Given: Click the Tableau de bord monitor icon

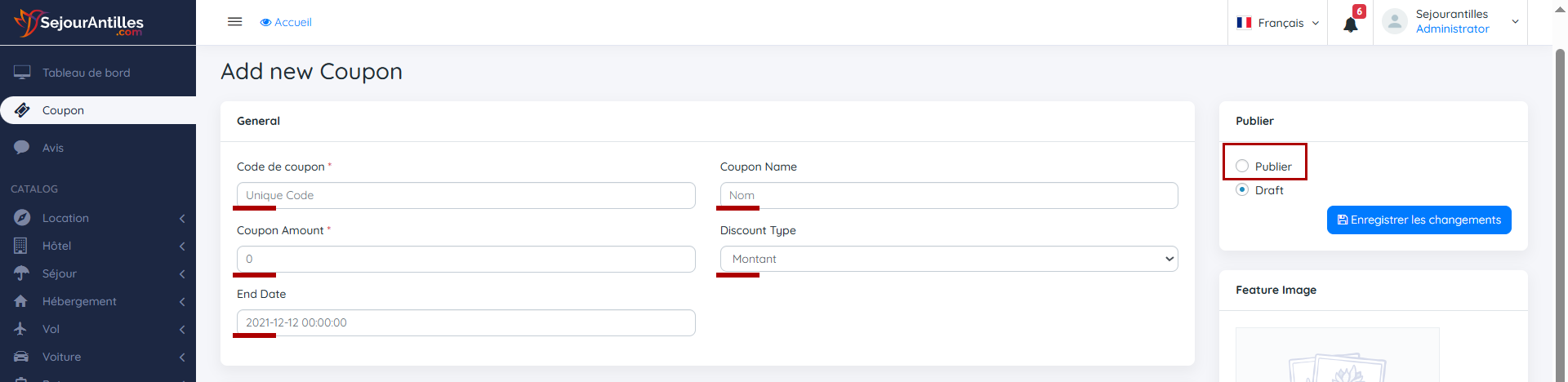Looking at the screenshot, I should 22,73.
